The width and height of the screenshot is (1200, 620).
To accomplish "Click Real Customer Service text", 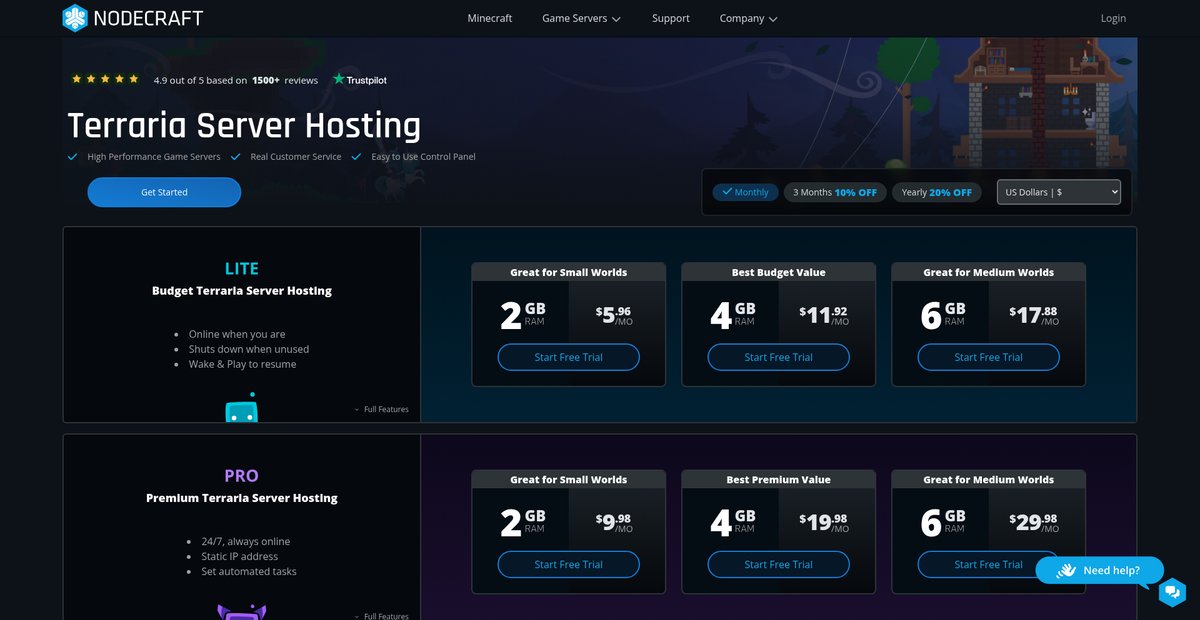I will [296, 157].
